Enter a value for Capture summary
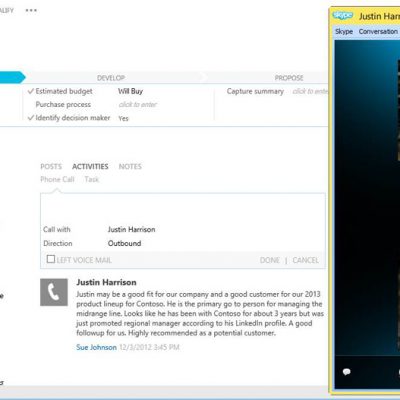Image resolution: width=400 pixels, height=400 pixels. point(310,91)
